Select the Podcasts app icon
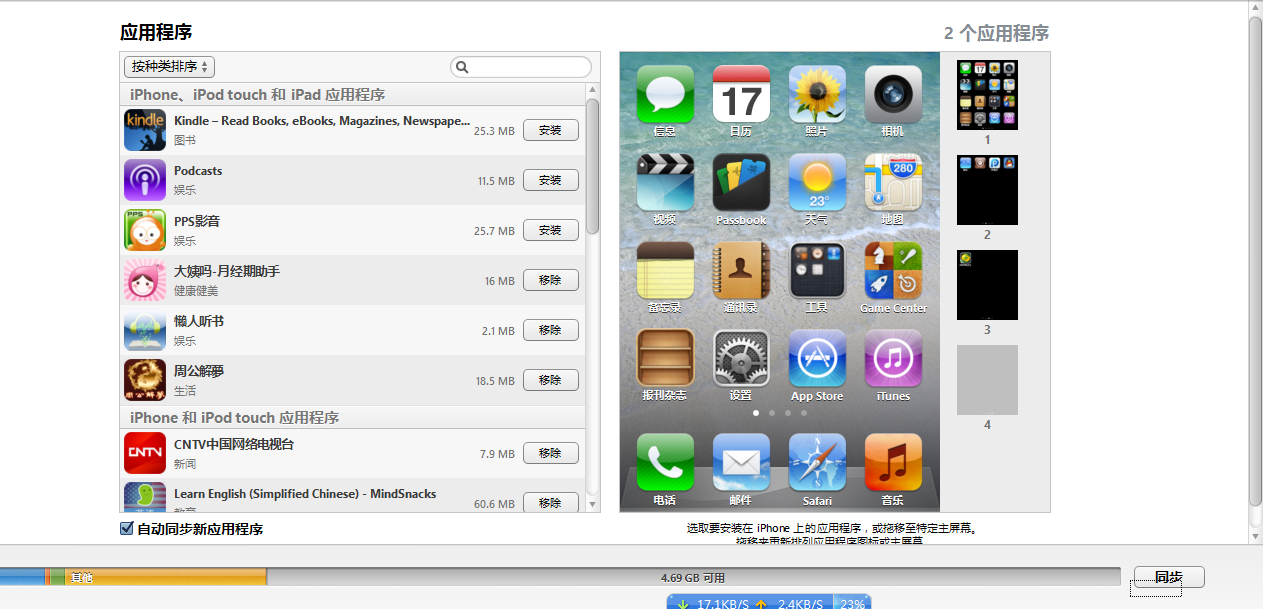The width and height of the screenshot is (1263, 609). tap(145, 180)
